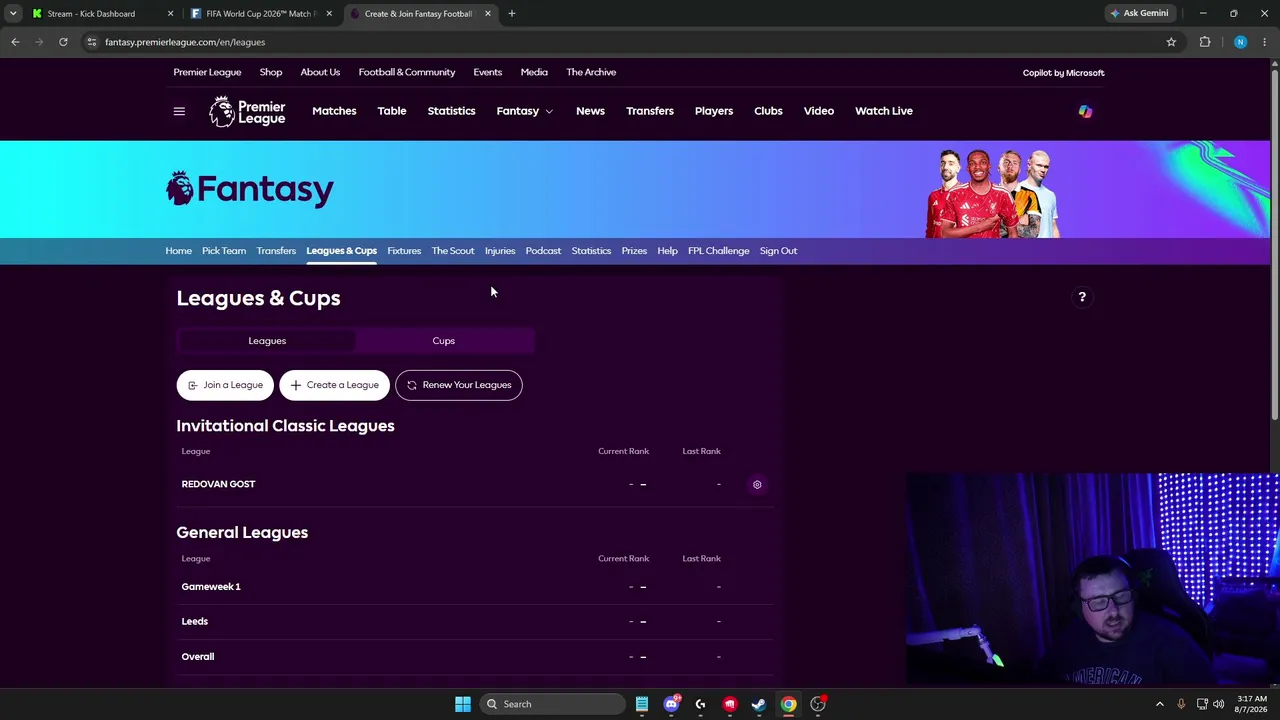View site information icon in address bar
The width and height of the screenshot is (1280, 720).
click(x=91, y=42)
